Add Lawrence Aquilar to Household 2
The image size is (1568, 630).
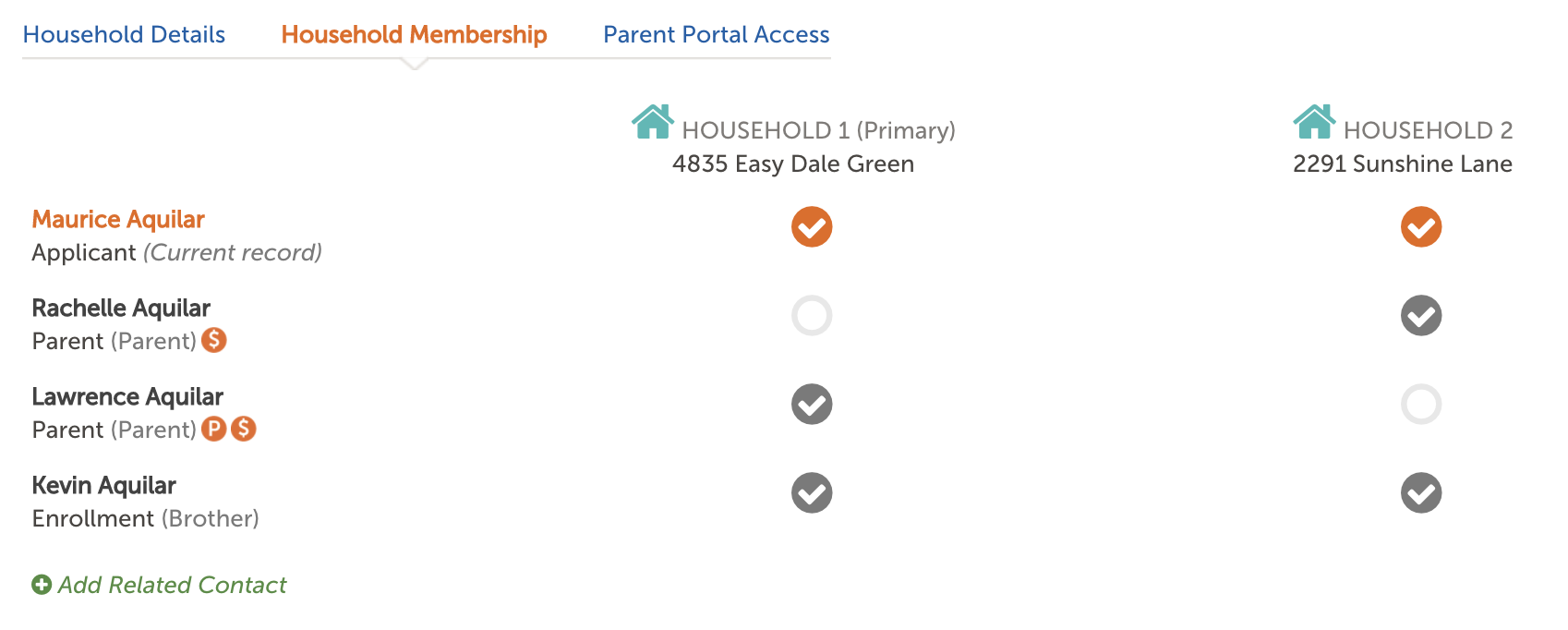click(x=1421, y=405)
